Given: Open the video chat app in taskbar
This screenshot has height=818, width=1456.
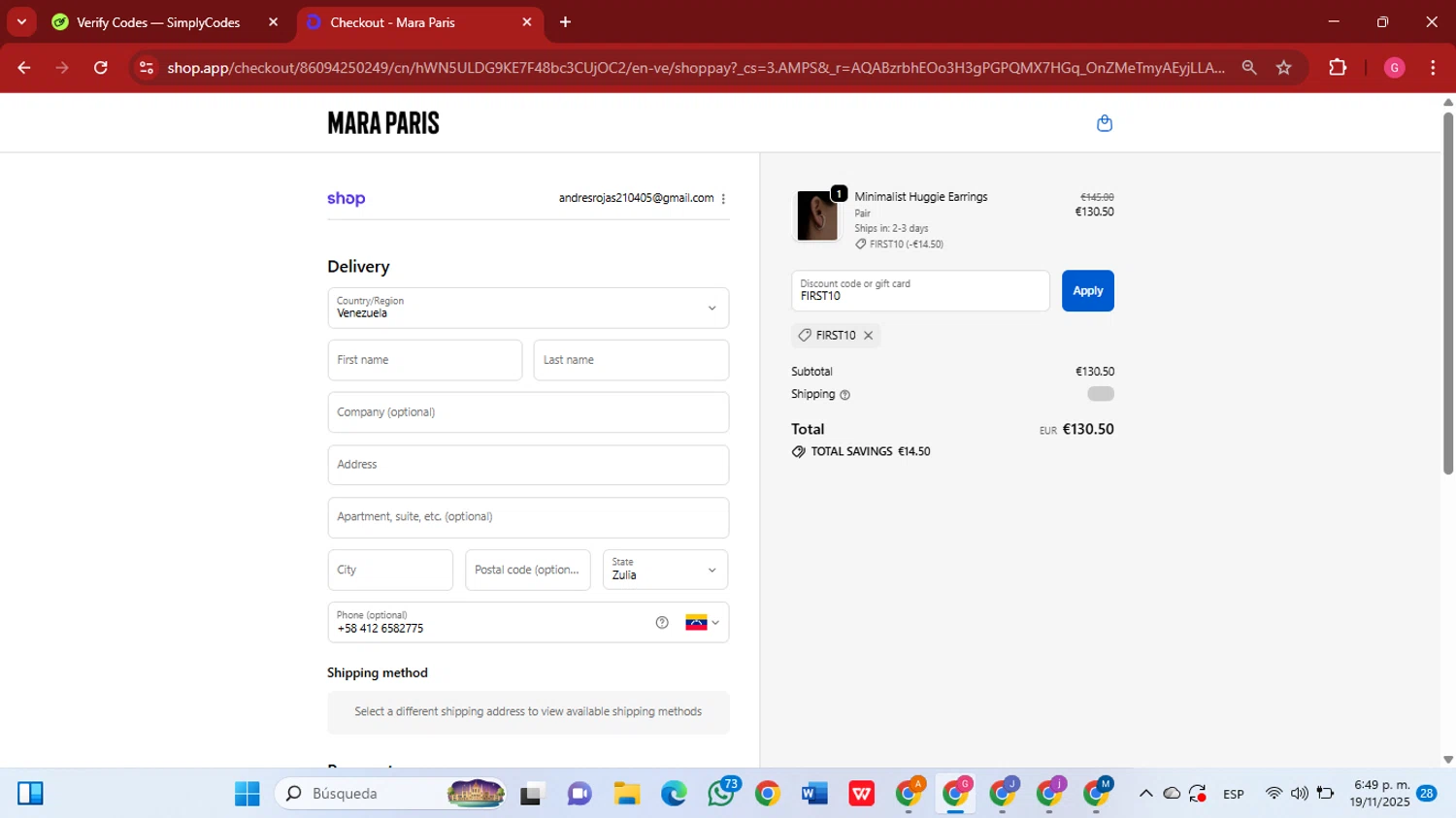Looking at the screenshot, I should [x=579, y=794].
